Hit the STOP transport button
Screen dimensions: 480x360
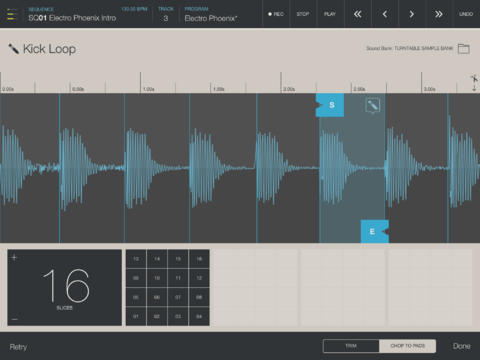(x=303, y=14)
